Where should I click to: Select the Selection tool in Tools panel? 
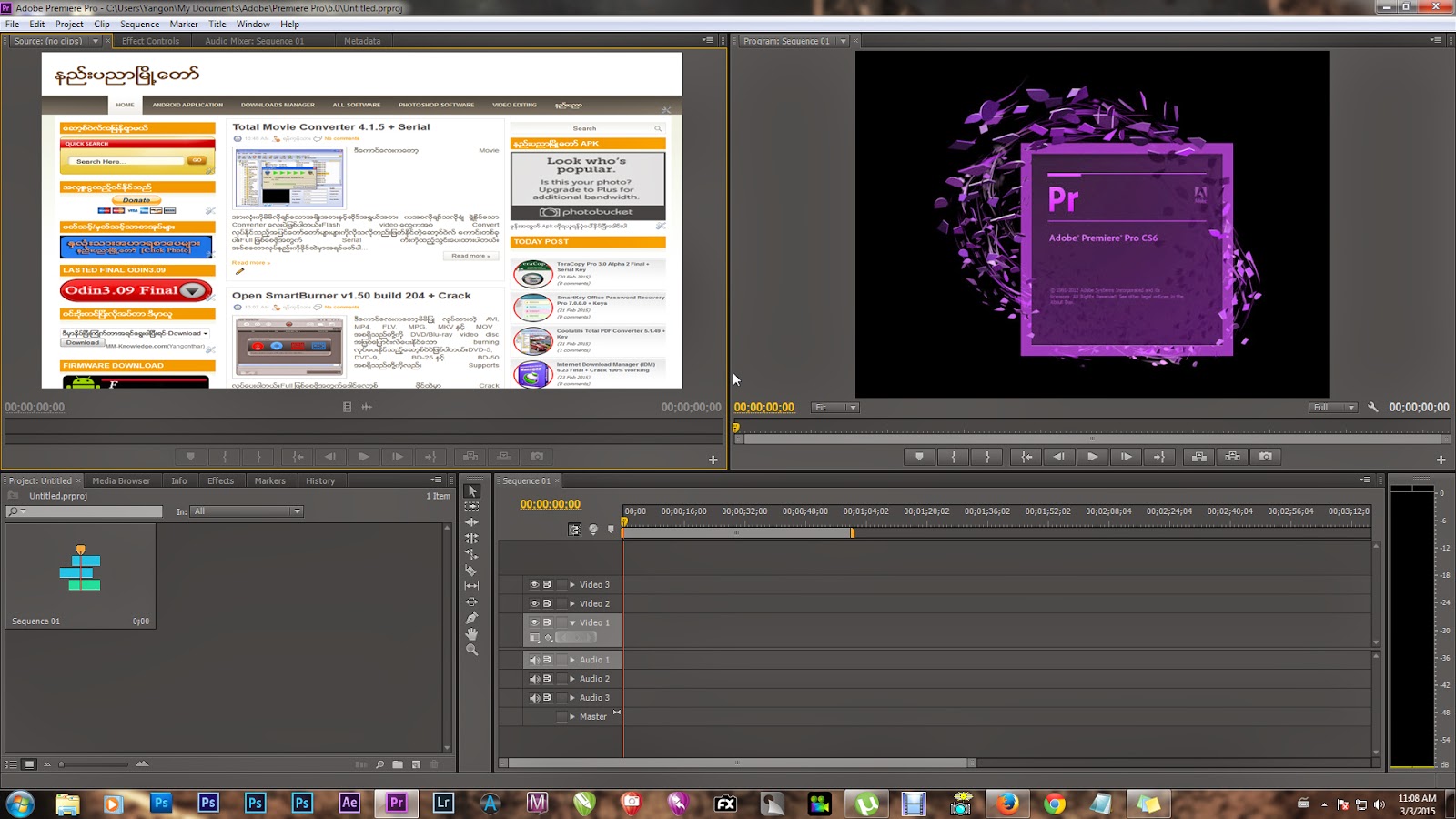click(x=471, y=491)
